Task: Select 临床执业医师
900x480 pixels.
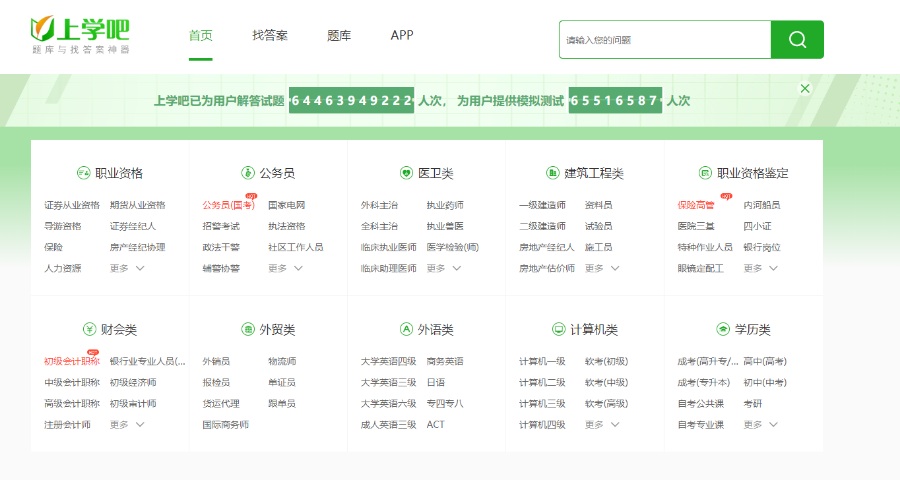Action: tap(389, 247)
